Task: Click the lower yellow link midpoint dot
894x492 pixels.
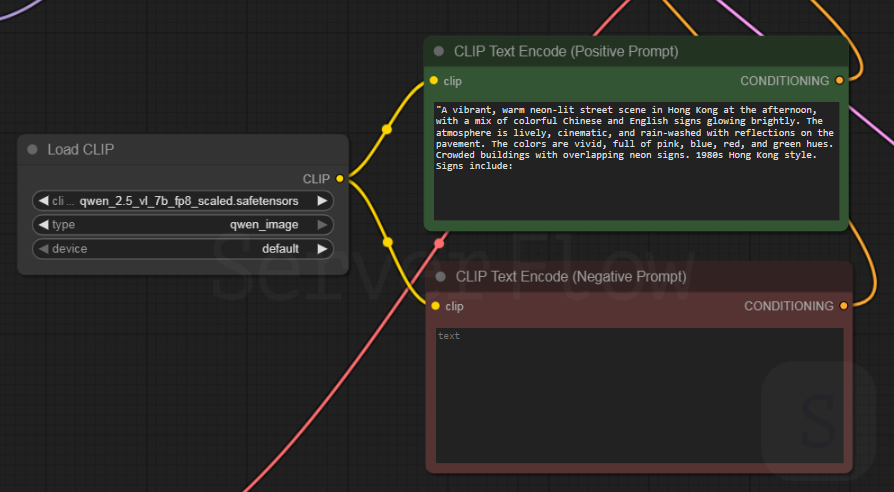Action: tap(388, 242)
